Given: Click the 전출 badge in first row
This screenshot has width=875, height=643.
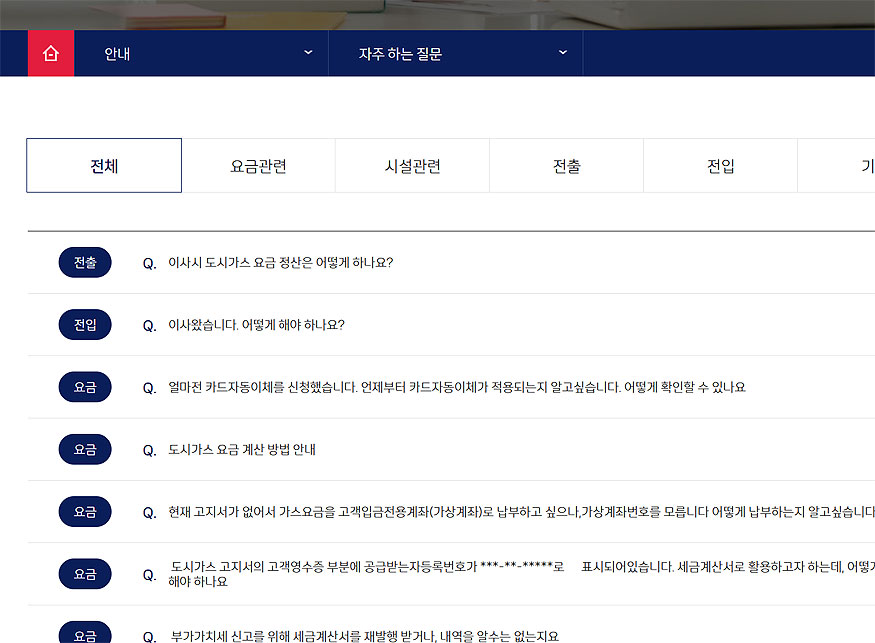Looking at the screenshot, I should pyautogui.click(x=85, y=263).
